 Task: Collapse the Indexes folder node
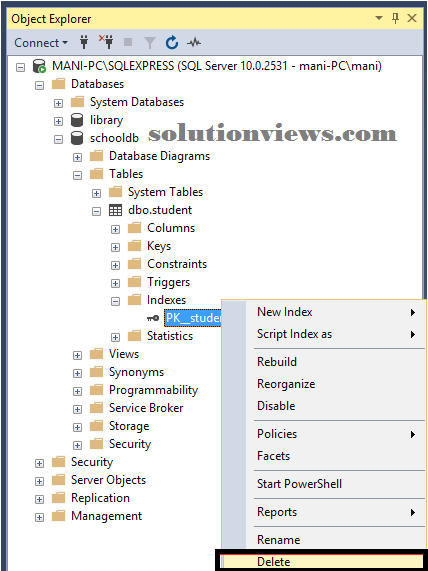(x=115, y=301)
